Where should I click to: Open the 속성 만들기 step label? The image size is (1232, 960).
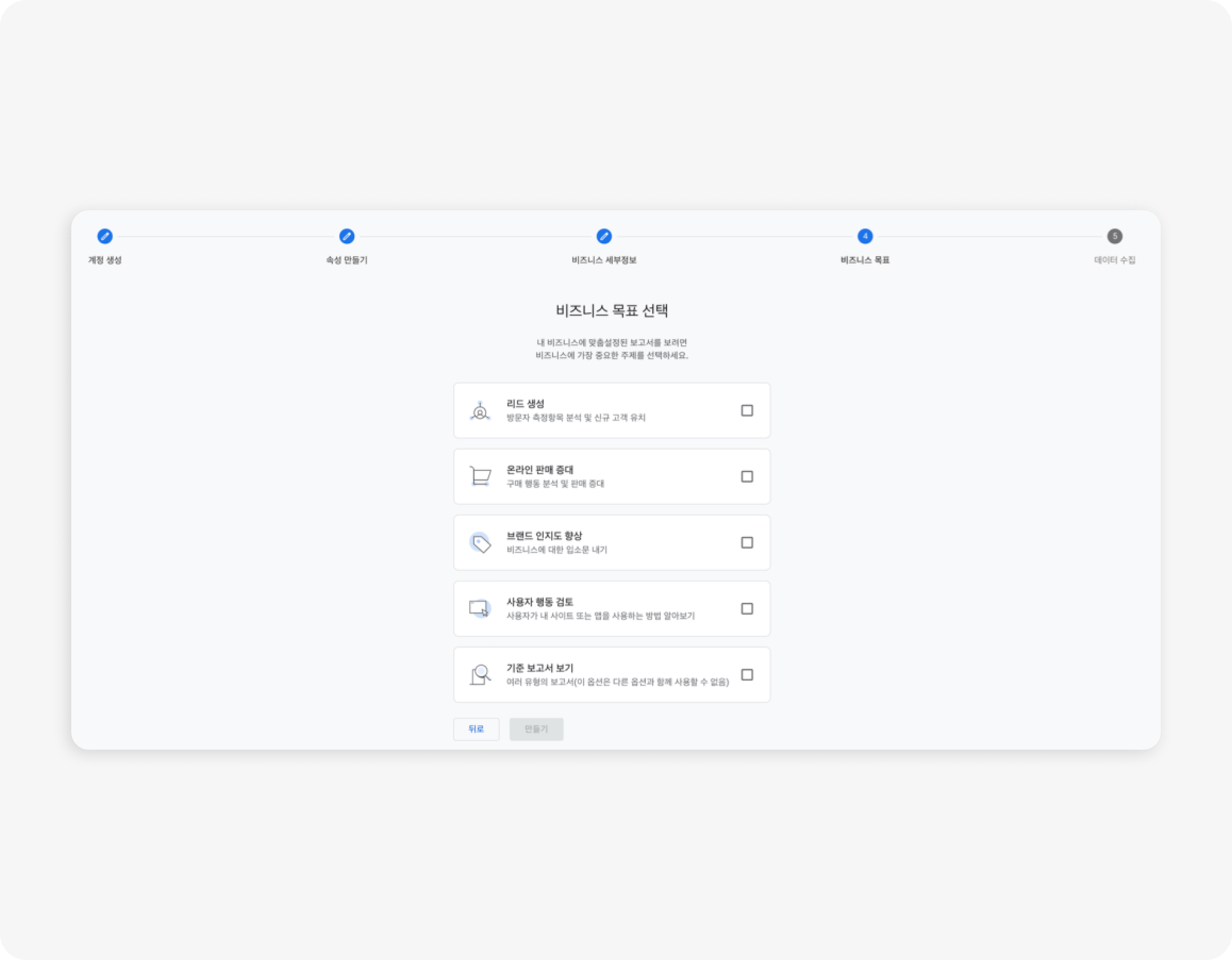[x=347, y=260]
